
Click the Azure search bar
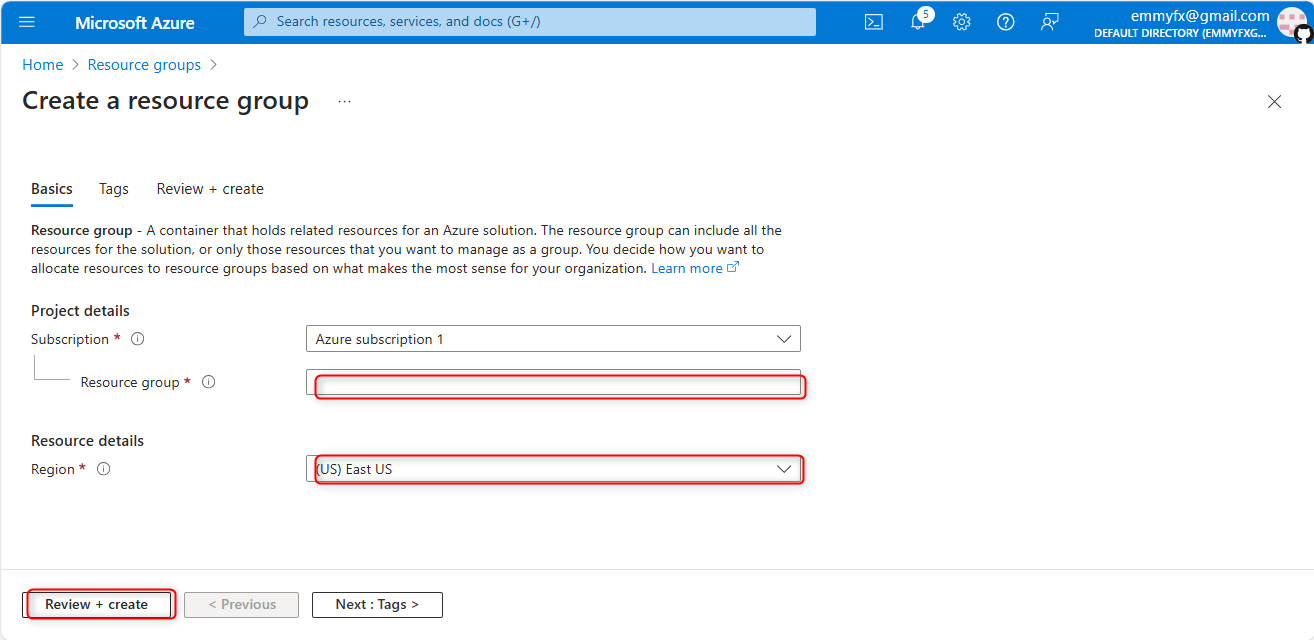(530, 22)
